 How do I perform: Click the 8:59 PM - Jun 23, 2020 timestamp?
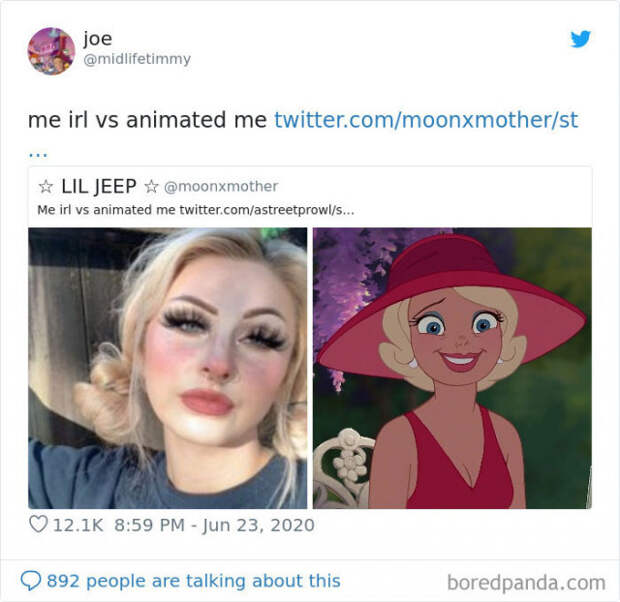(x=214, y=525)
